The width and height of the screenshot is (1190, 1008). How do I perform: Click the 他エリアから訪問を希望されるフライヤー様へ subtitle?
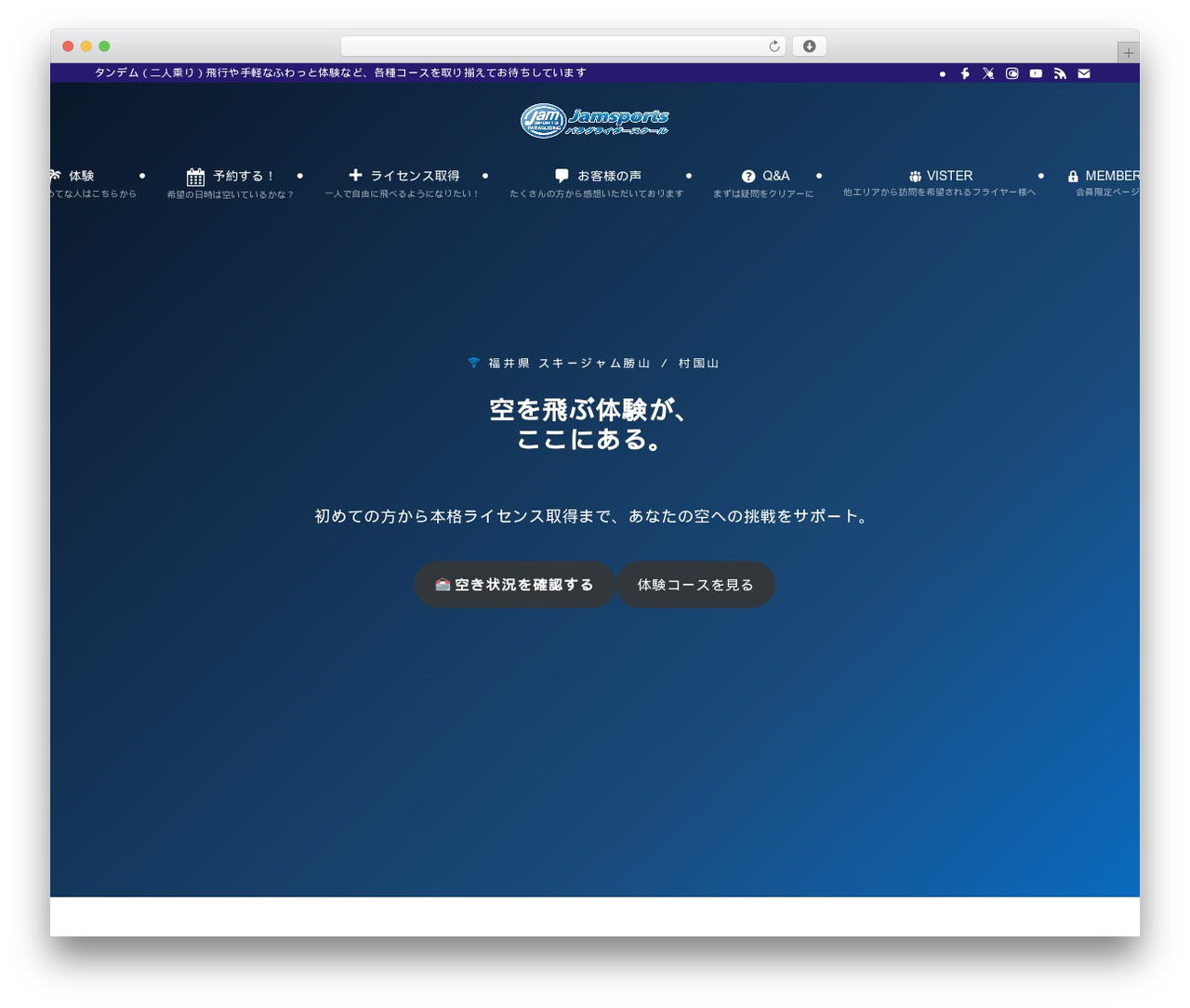pyautogui.click(x=940, y=192)
